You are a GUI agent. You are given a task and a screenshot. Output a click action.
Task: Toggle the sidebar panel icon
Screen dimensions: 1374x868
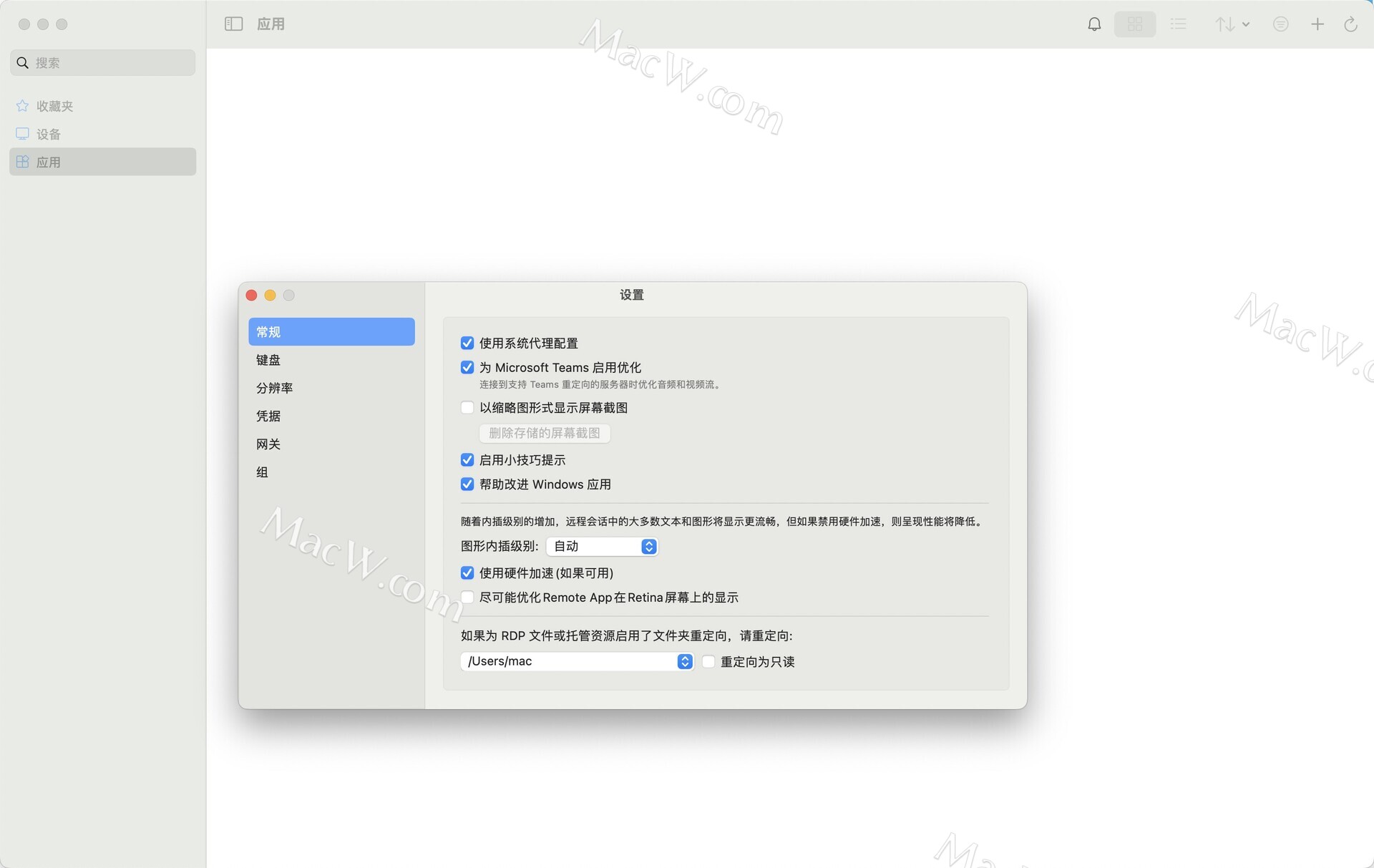(x=233, y=24)
